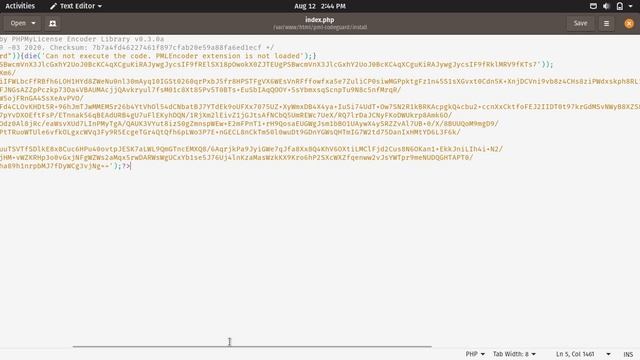Image resolution: width=640 pixels, height=360 pixels.
Task: Click the INS insert mode indicator
Action: (x=628, y=354)
